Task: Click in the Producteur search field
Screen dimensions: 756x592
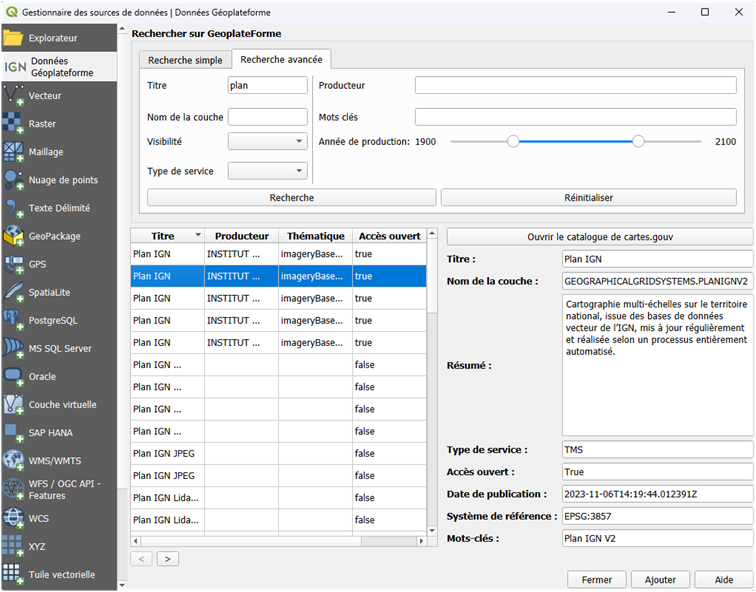Action: click(x=576, y=85)
